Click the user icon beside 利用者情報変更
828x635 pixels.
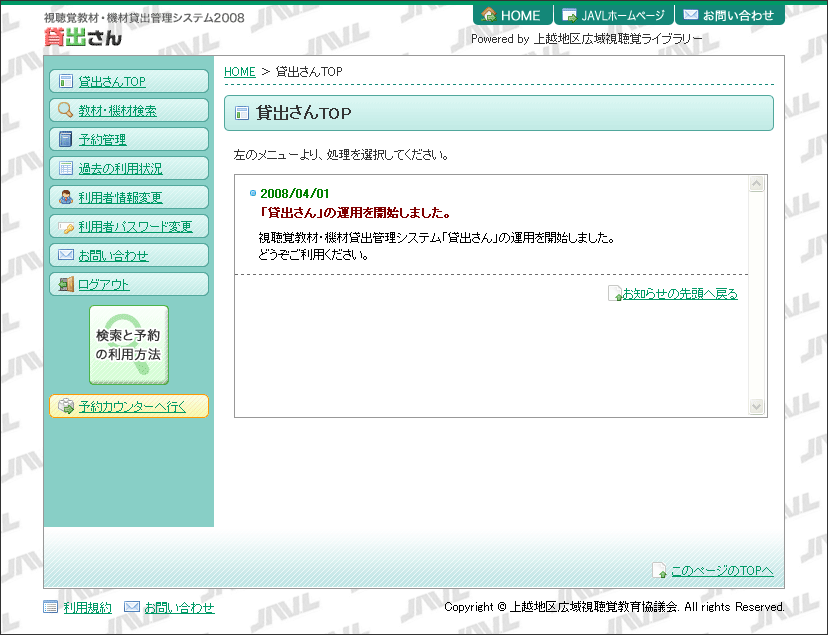(x=65, y=198)
